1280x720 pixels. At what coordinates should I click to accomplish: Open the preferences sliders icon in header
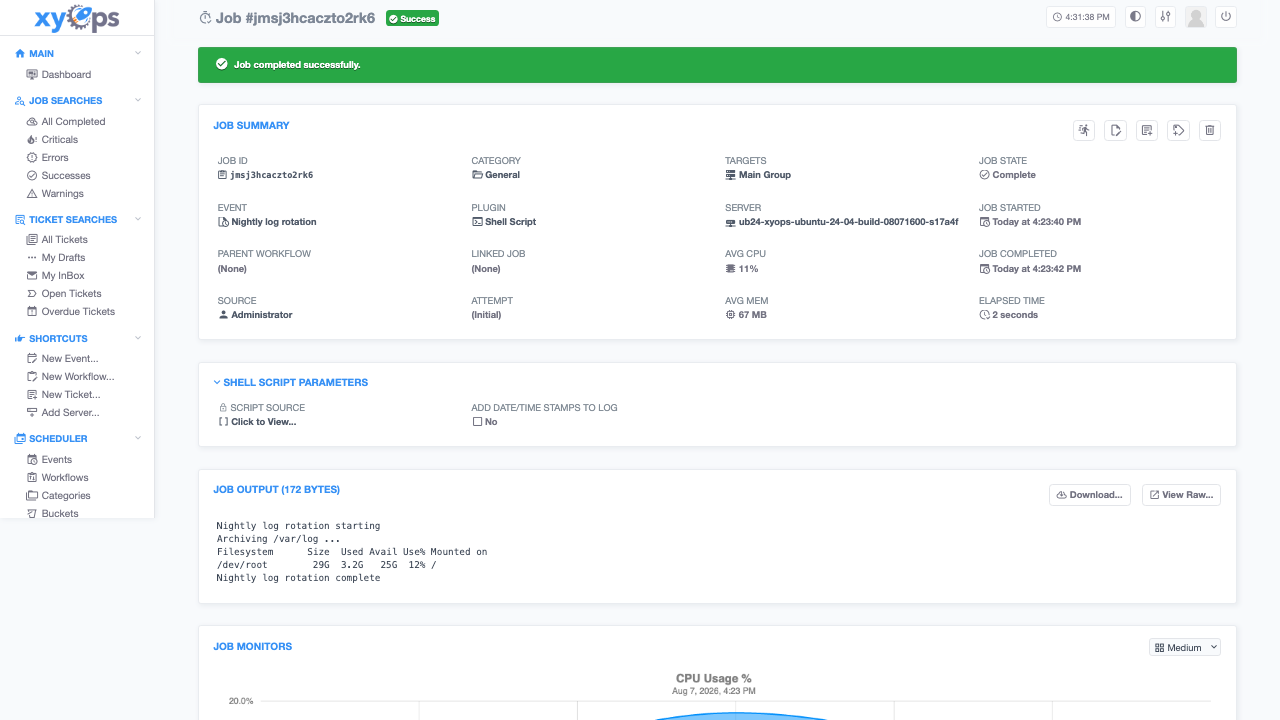[x=1165, y=17]
